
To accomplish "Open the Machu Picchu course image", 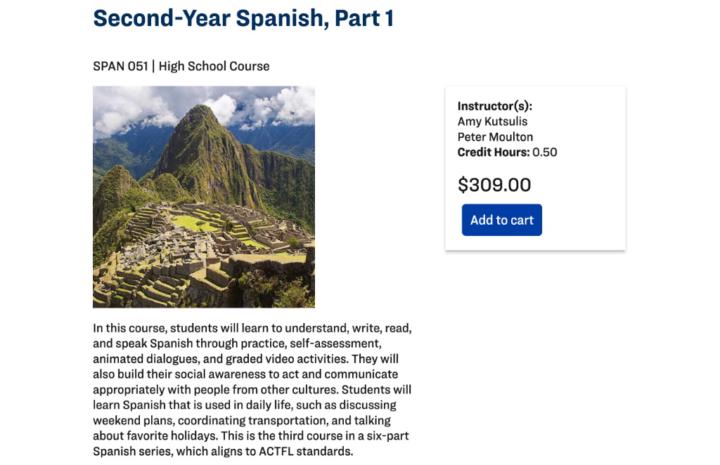I will tap(204, 197).
